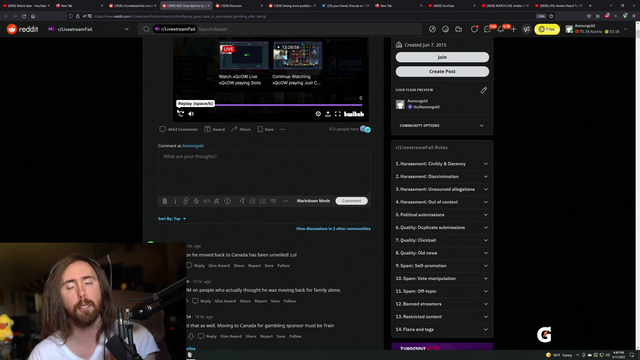
Task: Click the Reddit logo home link
Action: tap(22, 29)
